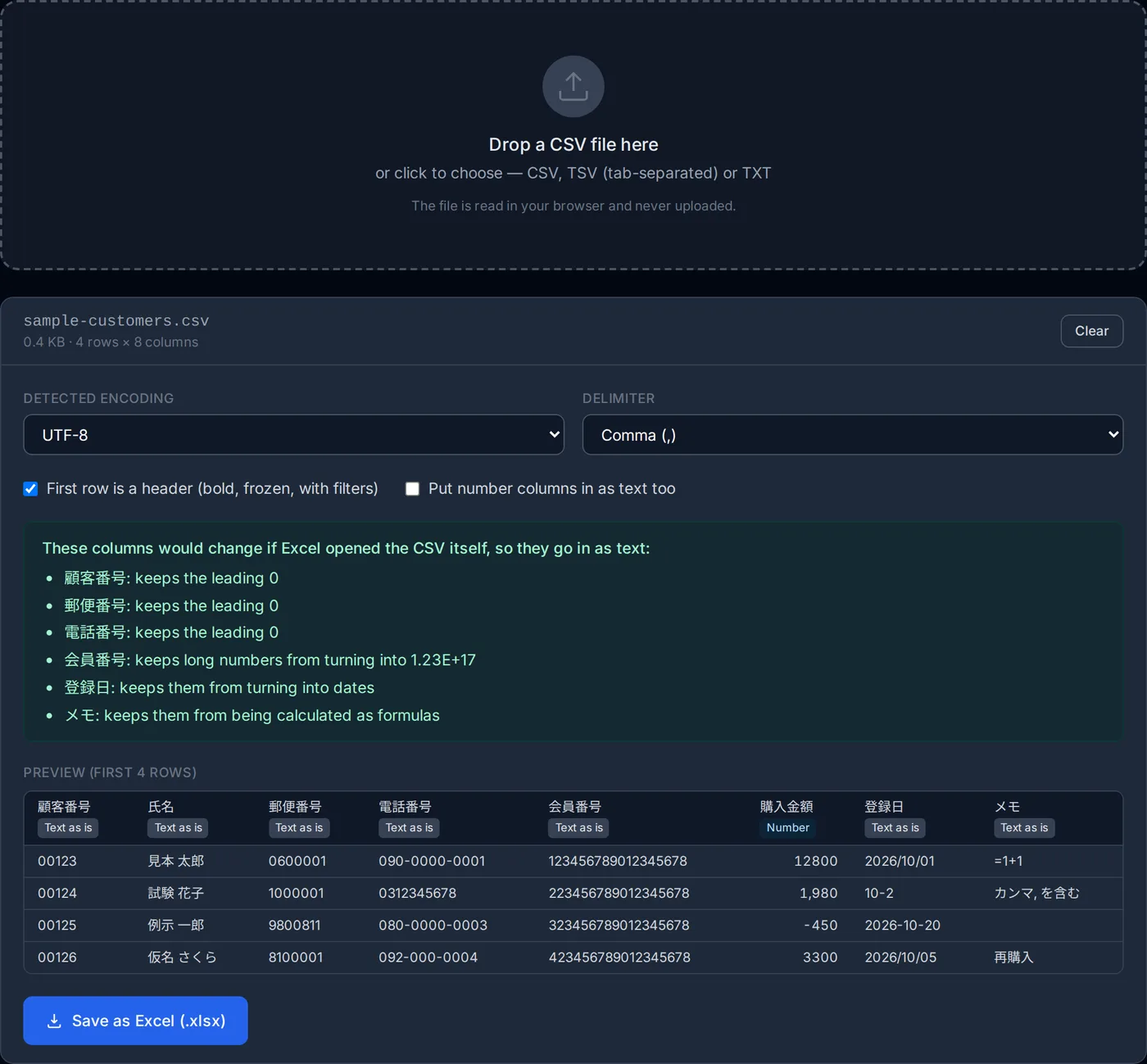This screenshot has width=1147, height=1064.
Task: Click the 'Text as is' badge under 電話番号
Action: click(x=410, y=828)
